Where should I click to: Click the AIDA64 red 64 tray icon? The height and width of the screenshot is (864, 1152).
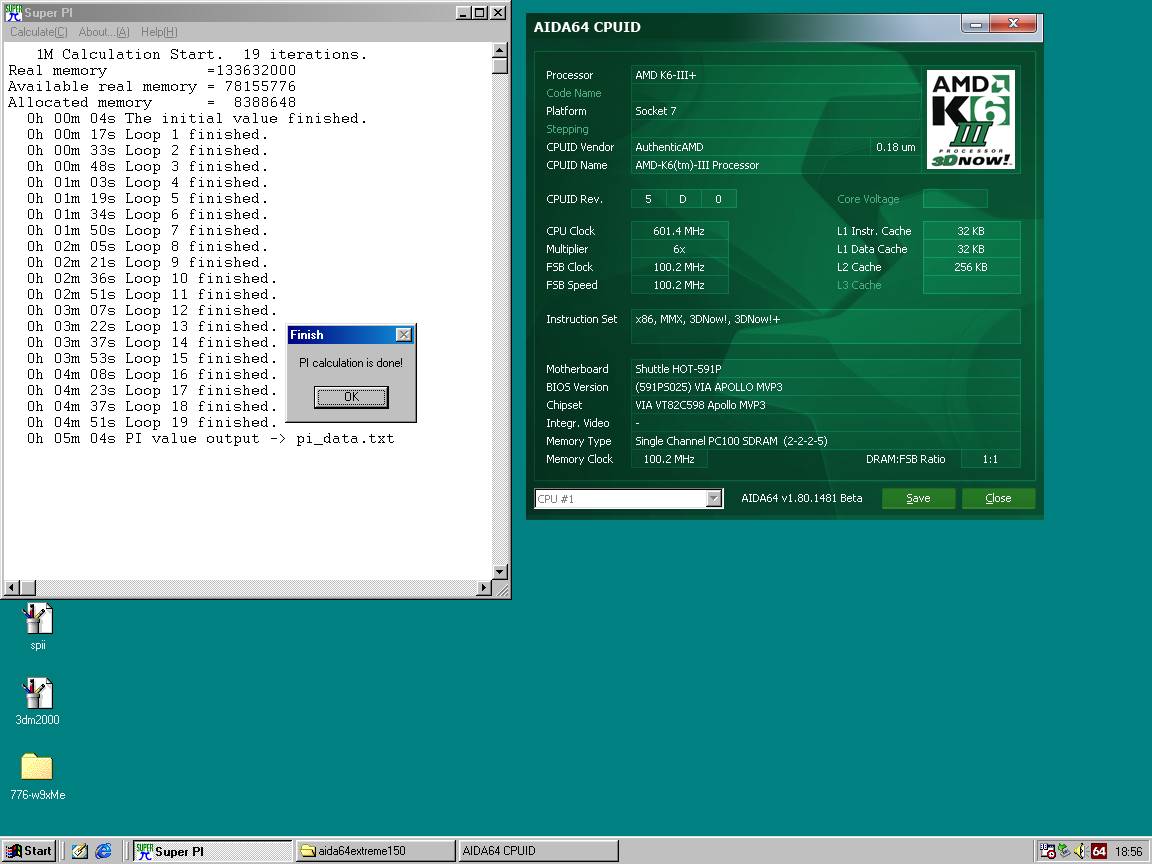tap(1099, 851)
